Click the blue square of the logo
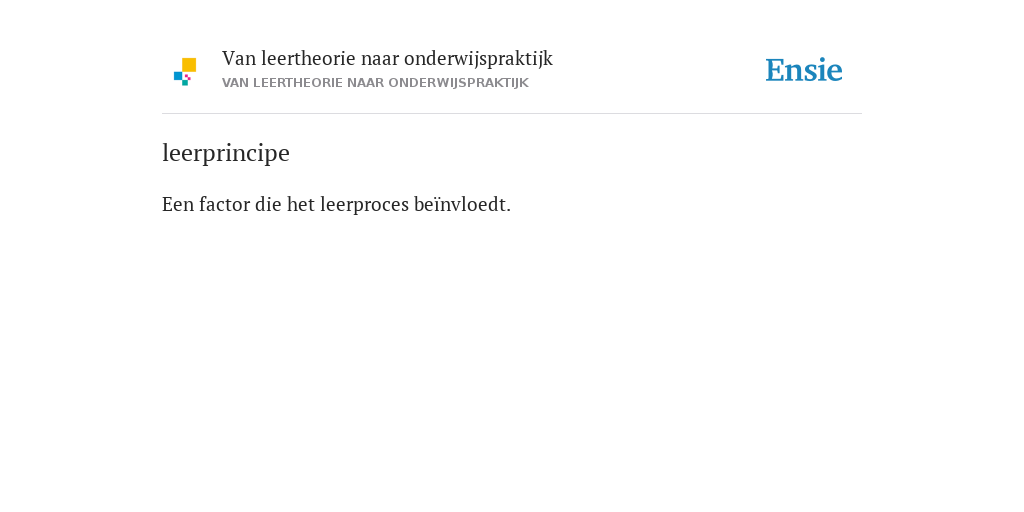Image resolution: width=1024 pixels, height=512 pixels. tap(178, 76)
